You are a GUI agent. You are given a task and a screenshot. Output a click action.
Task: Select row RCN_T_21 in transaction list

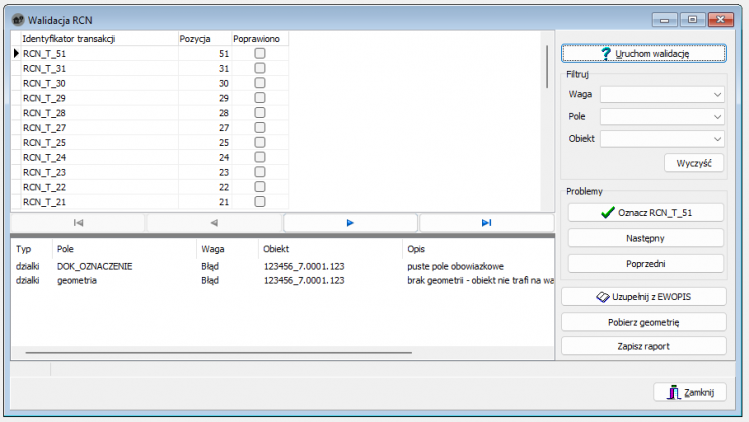point(150,202)
